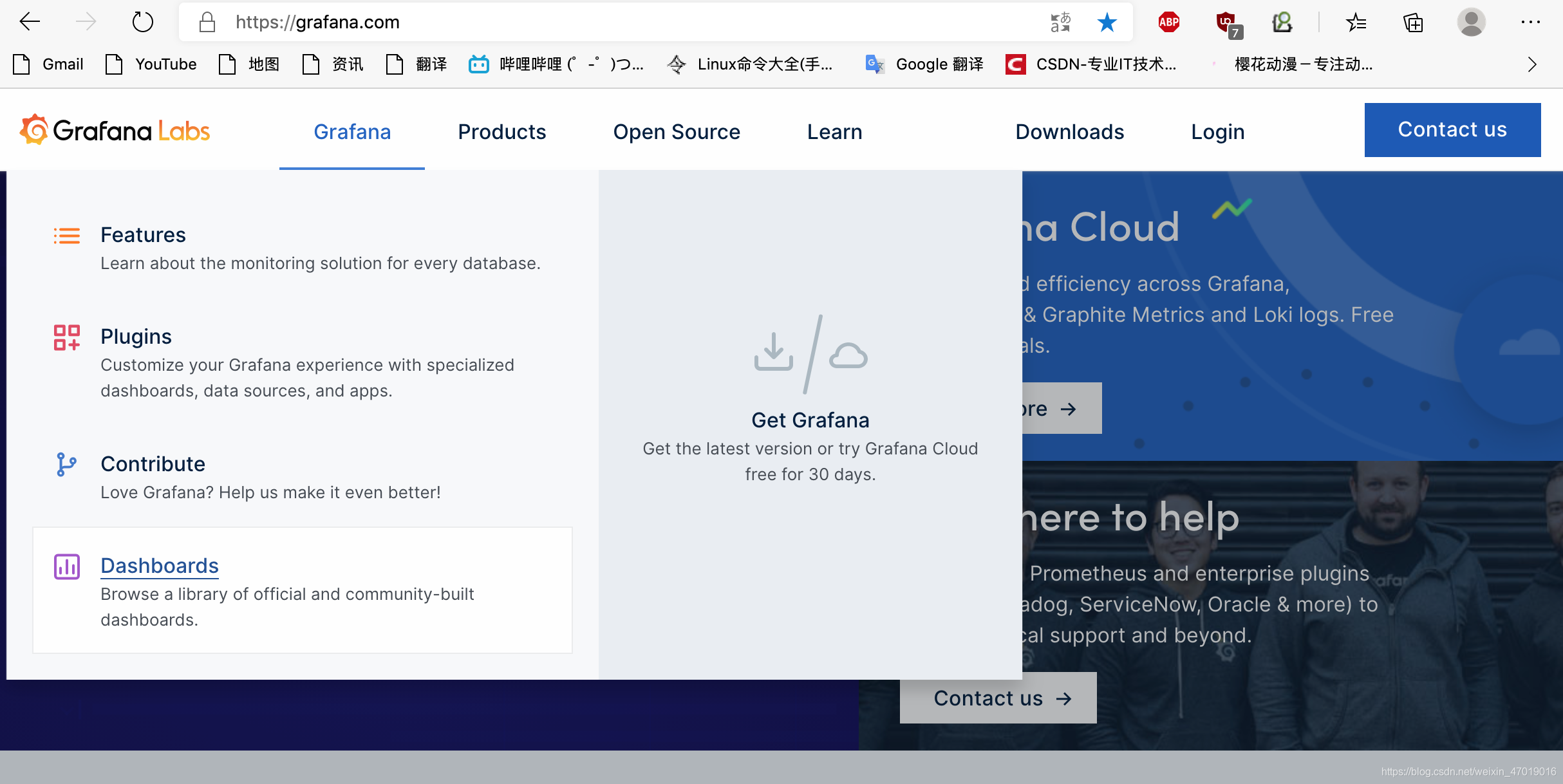The image size is (1563, 784).
Task: Open the browser settings three-dot menu
Action: tap(1530, 22)
